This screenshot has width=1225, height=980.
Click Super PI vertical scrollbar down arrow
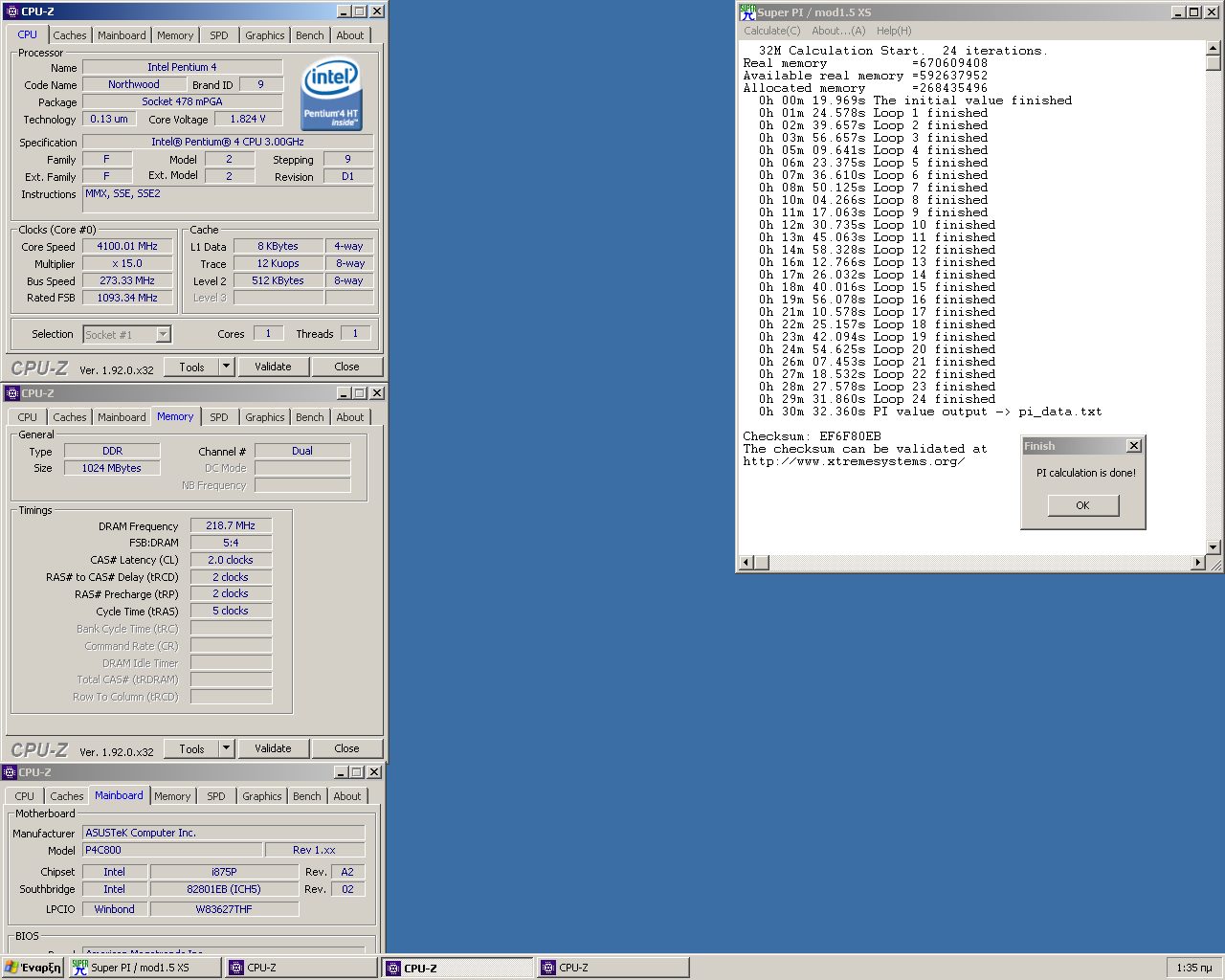coord(1214,547)
